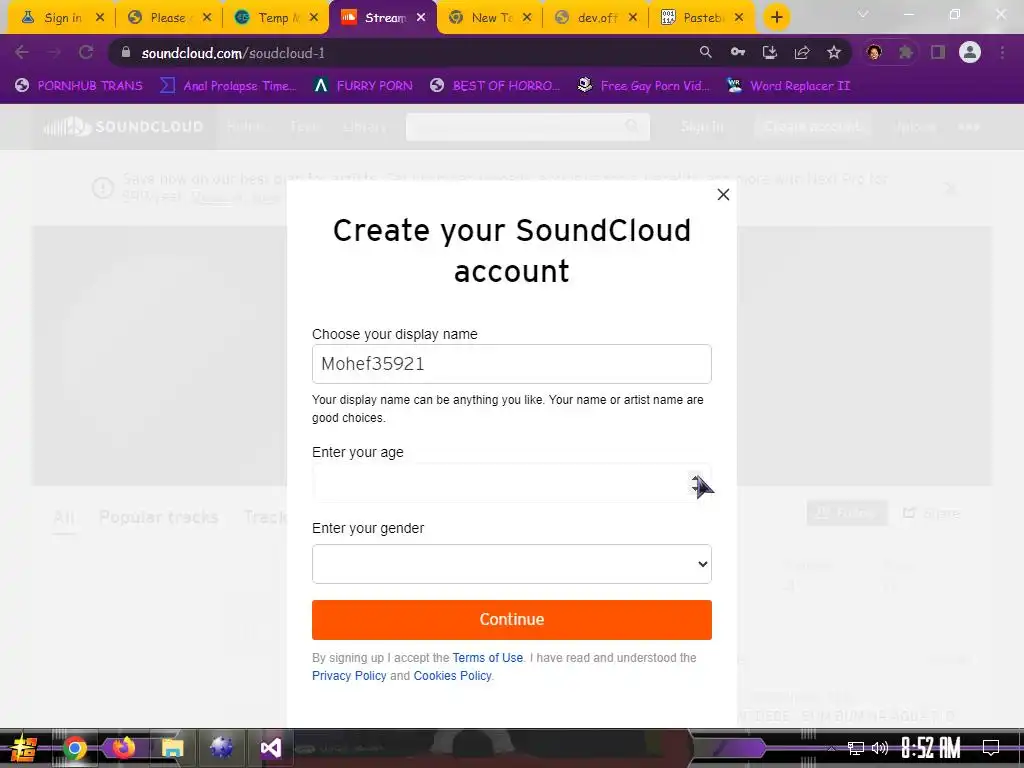Open the Cookies Policy link
Image resolution: width=1024 pixels, height=768 pixels.
[452, 676]
